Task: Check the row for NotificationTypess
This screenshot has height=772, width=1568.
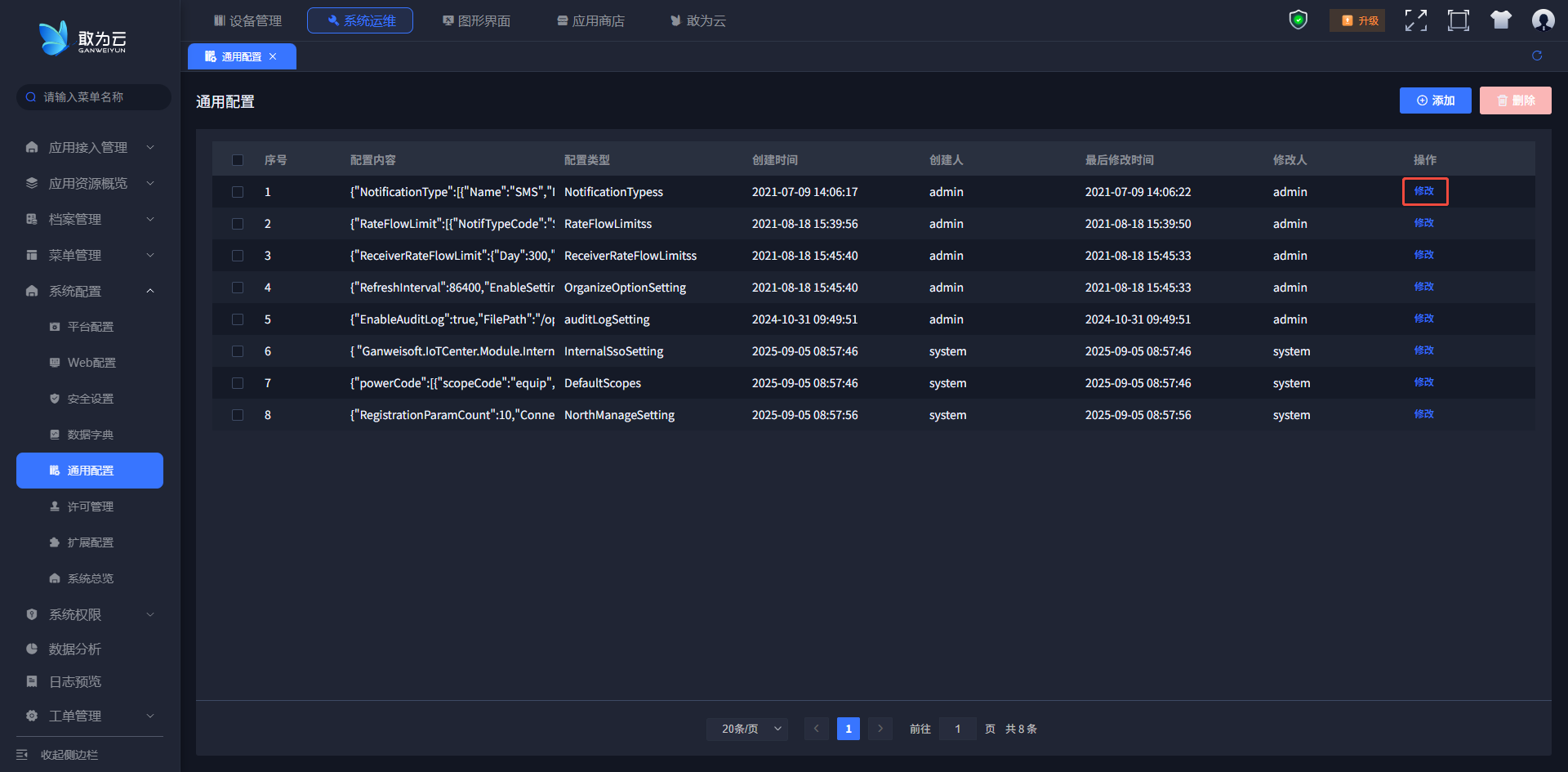Action: (238, 192)
